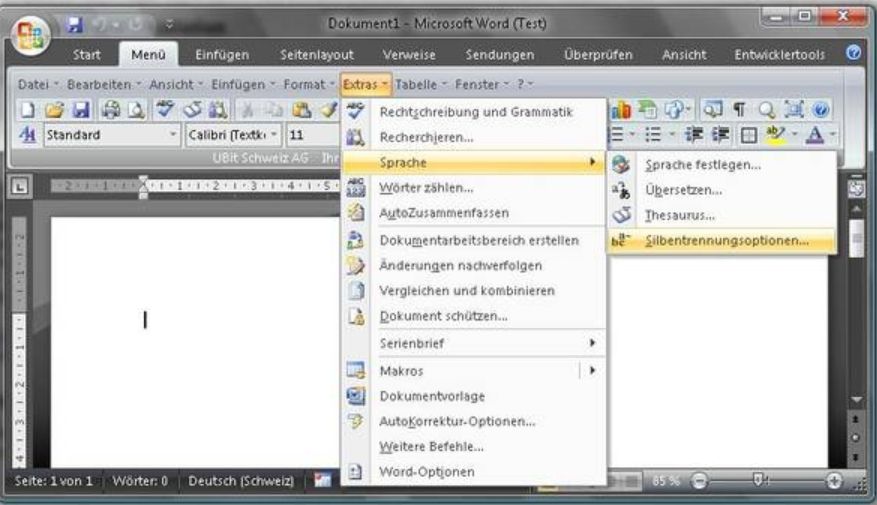Click the save diskette icon in Menü toolbar
877x505 pixels.
81,110
